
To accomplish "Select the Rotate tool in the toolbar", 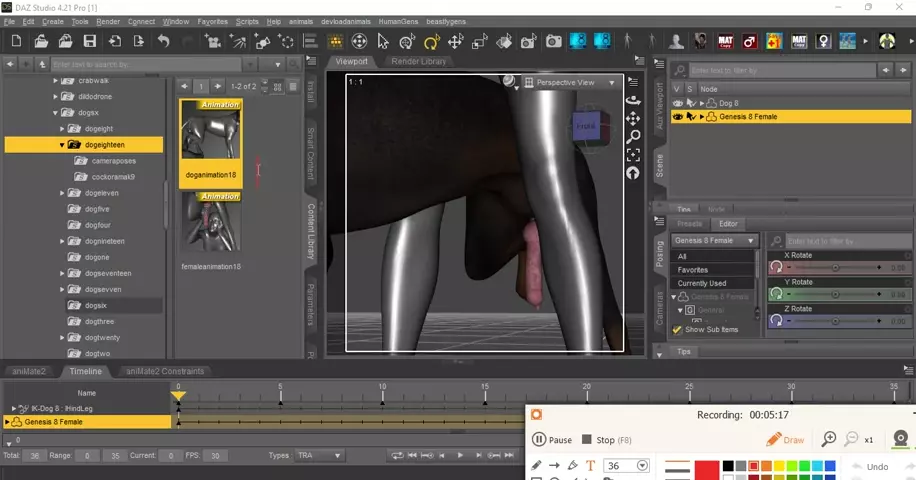I will (431, 42).
